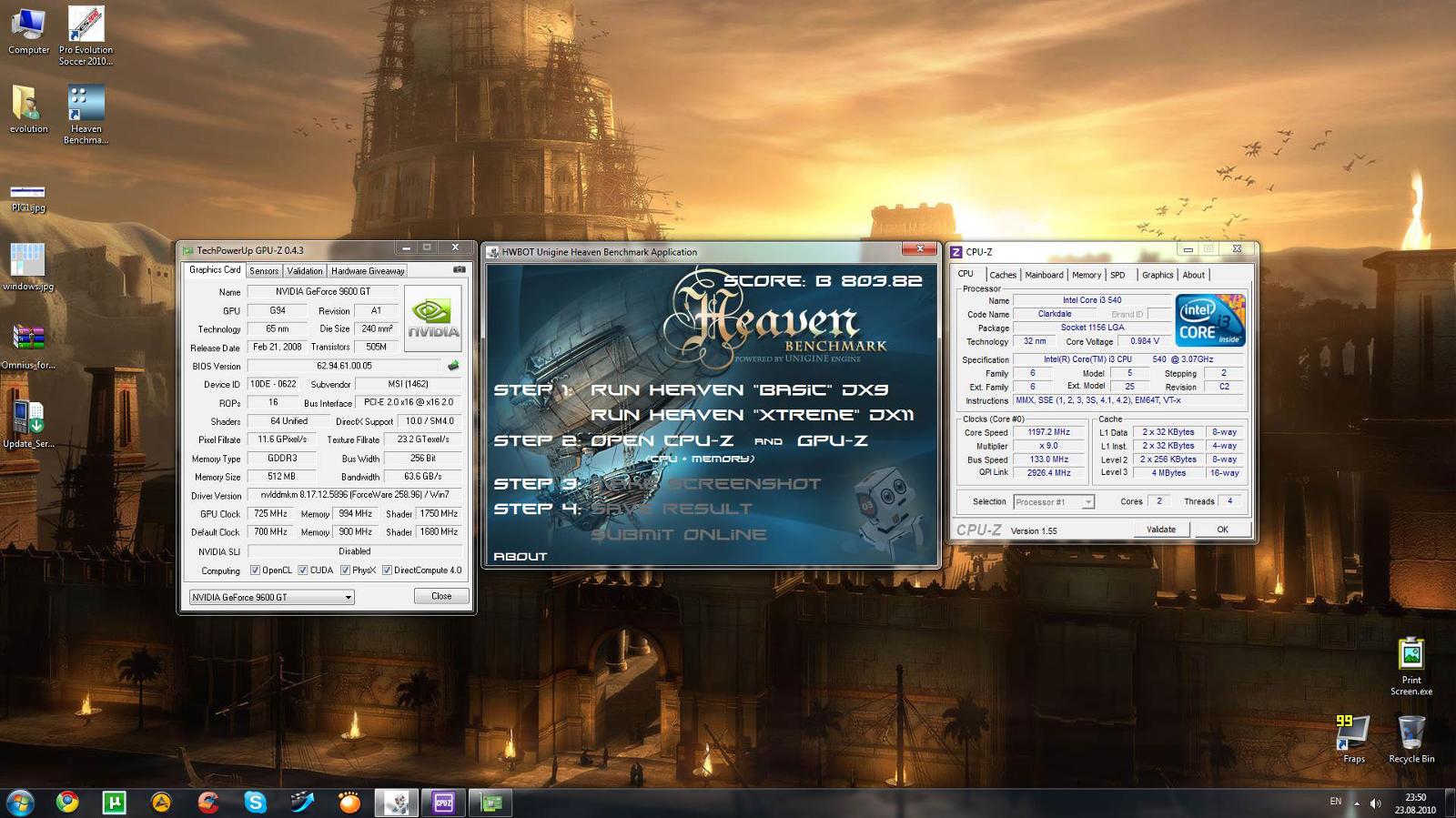Show hidden tray icons arrow
The height and width of the screenshot is (818, 1456).
point(1356,803)
